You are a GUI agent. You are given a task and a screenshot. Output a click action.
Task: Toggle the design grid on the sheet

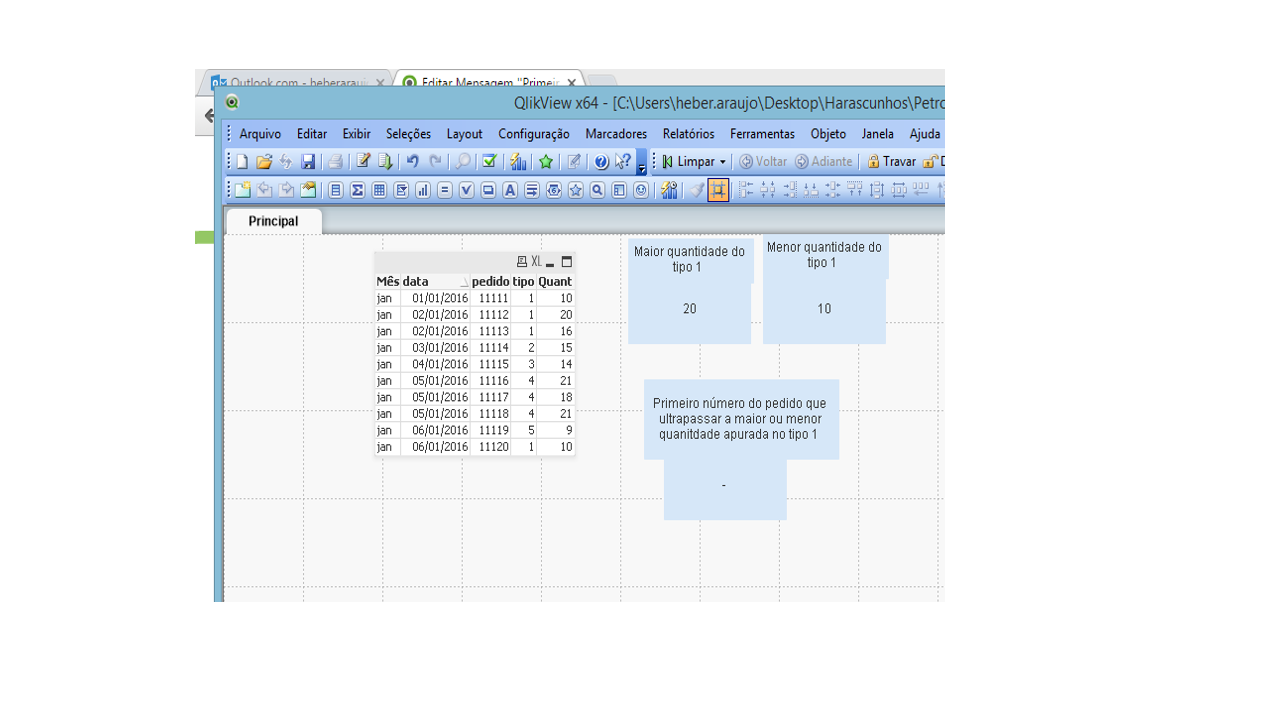[x=718, y=190]
